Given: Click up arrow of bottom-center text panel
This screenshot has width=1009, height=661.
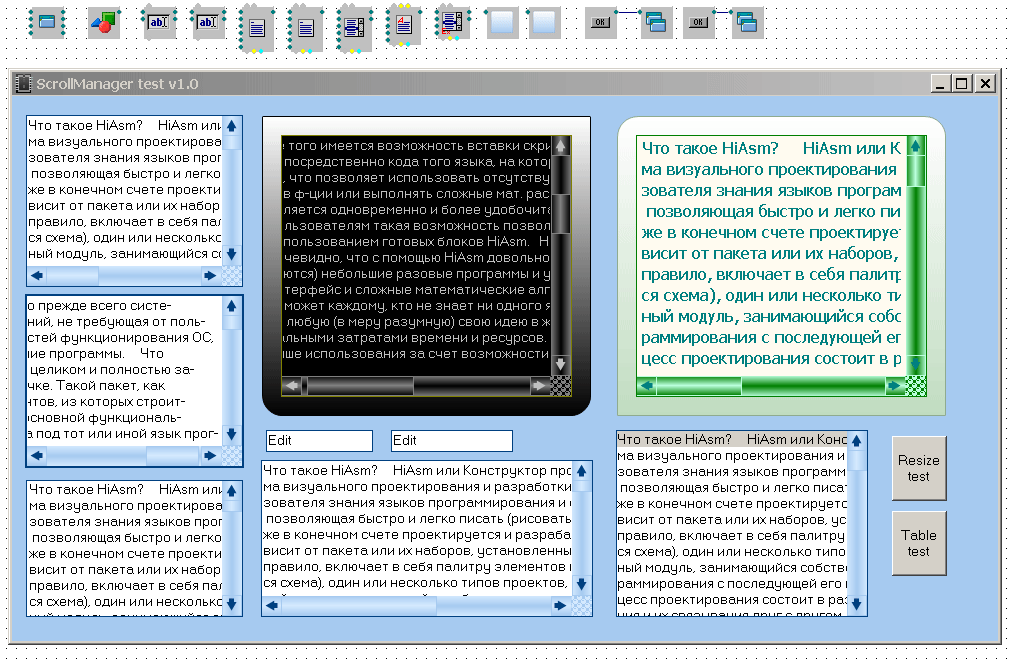Looking at the screenshot, I should click(582, 471).
